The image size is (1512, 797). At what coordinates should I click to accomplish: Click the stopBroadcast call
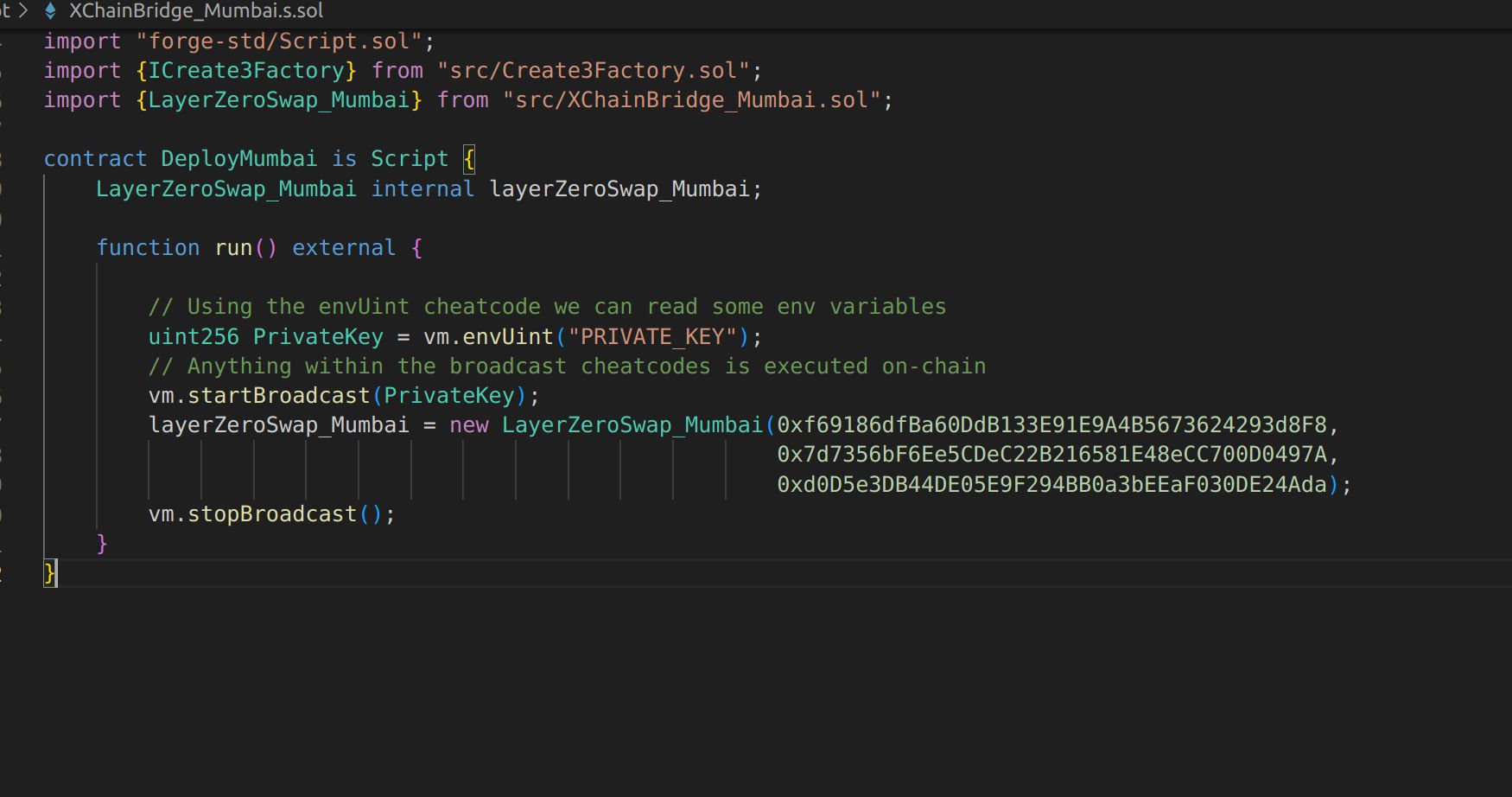272,514
